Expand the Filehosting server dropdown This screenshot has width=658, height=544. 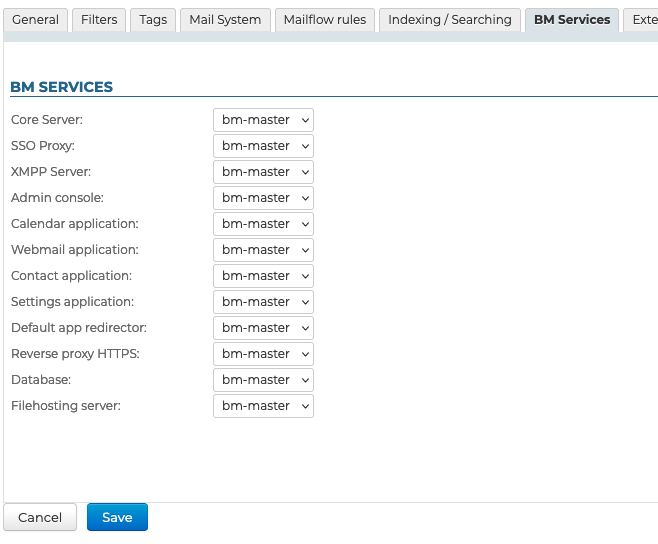point(263,406)
